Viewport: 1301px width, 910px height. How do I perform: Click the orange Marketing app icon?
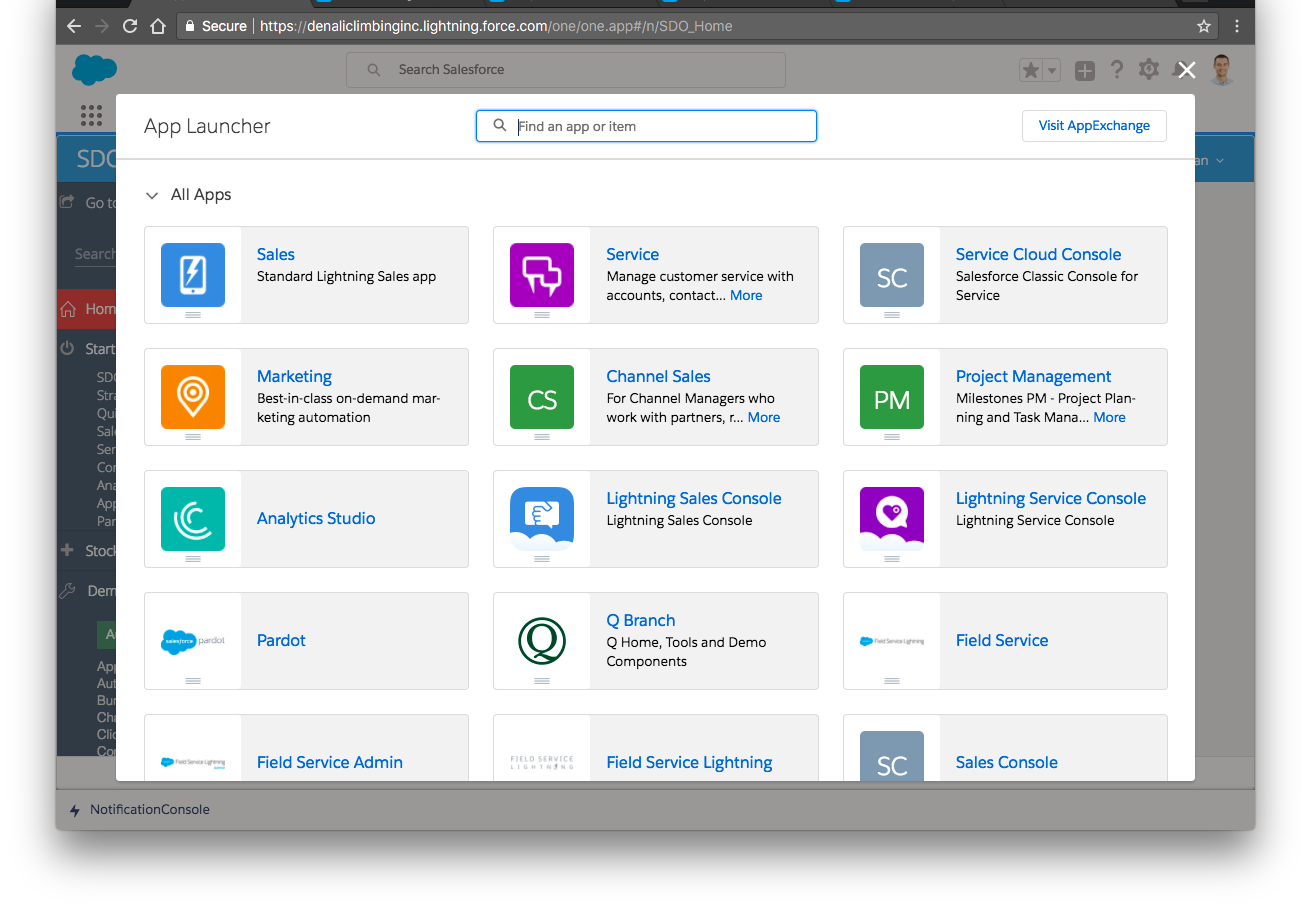pos(193,397)
